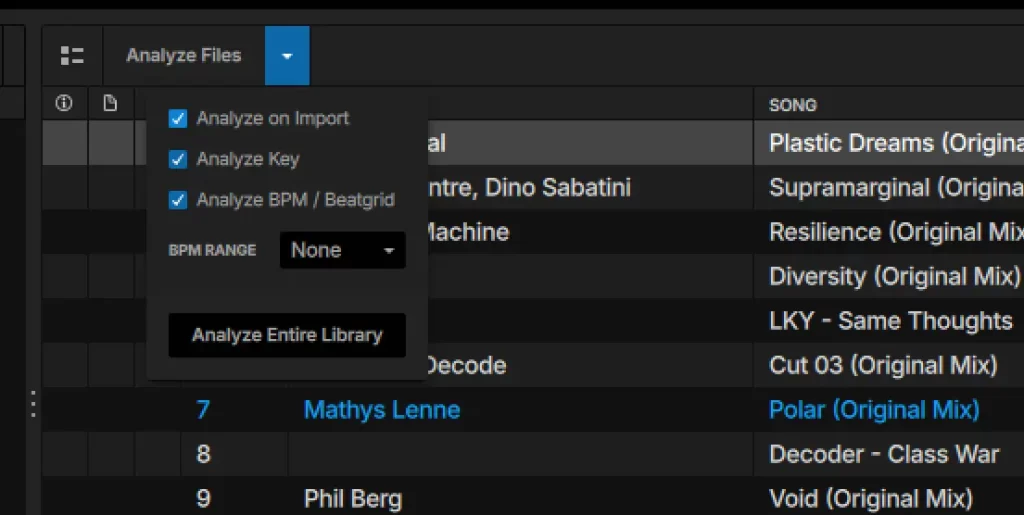
Task: Open the BPM Range dropdown
Action: pyautogui.click(x=342, y=251)
